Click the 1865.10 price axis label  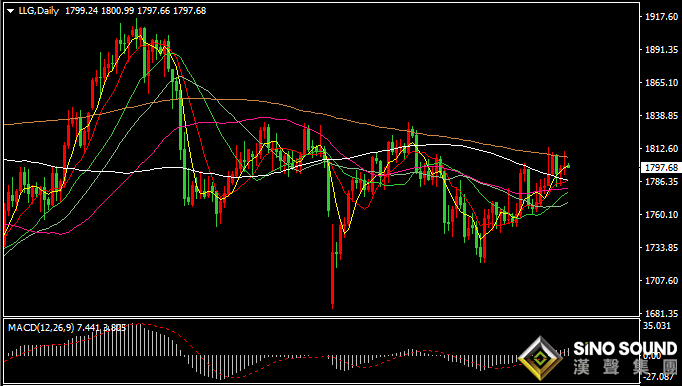662,82
